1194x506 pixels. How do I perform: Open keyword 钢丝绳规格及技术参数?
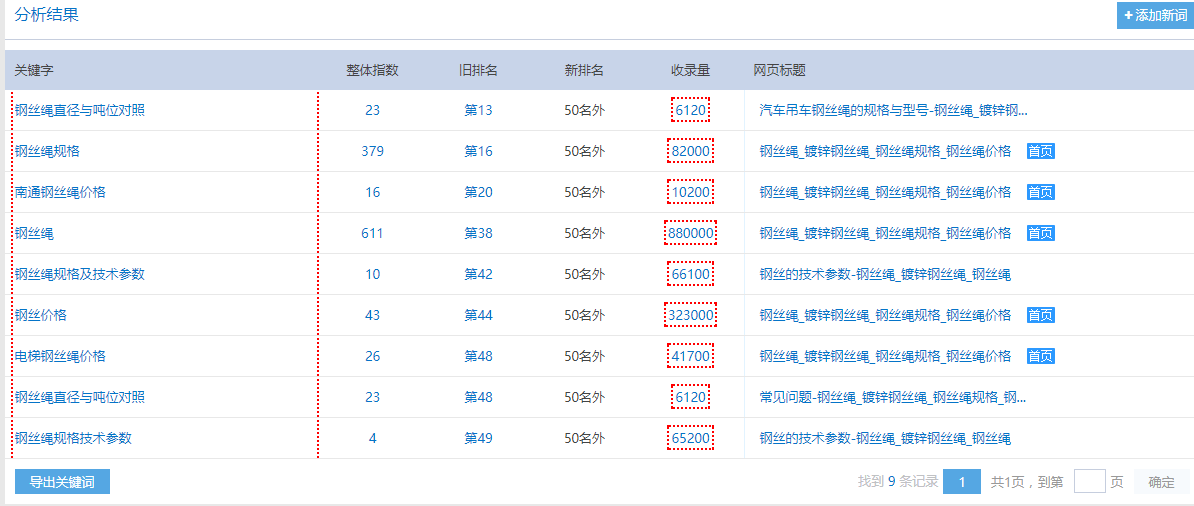[80, 274]
